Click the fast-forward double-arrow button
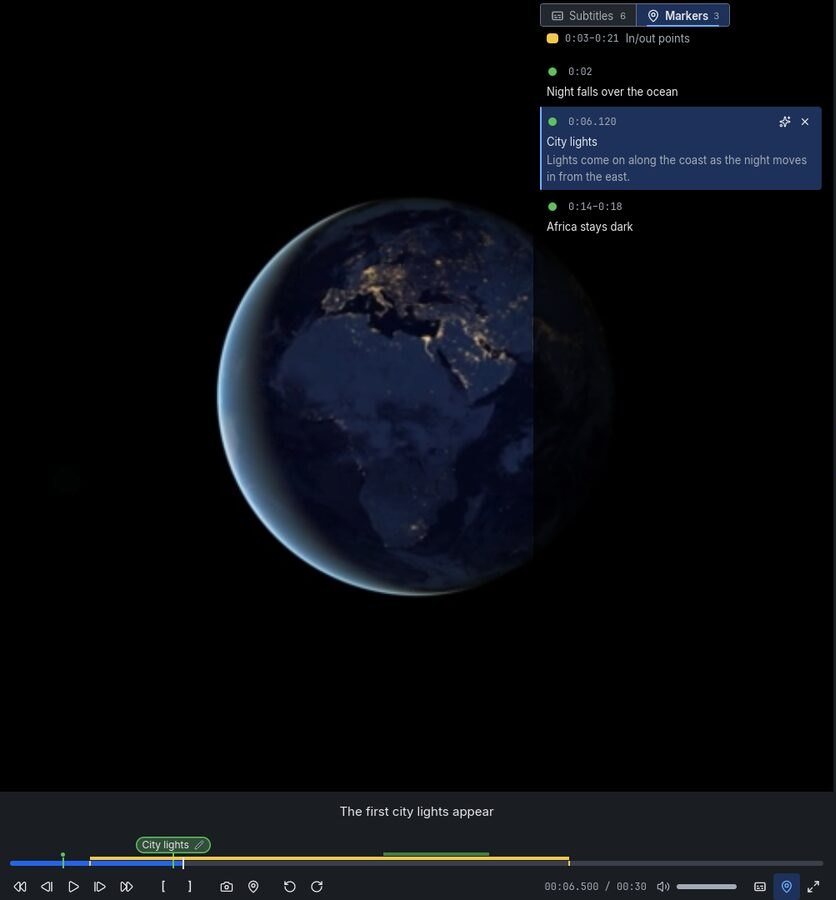836x900 pixels. (x=126, y=886)
